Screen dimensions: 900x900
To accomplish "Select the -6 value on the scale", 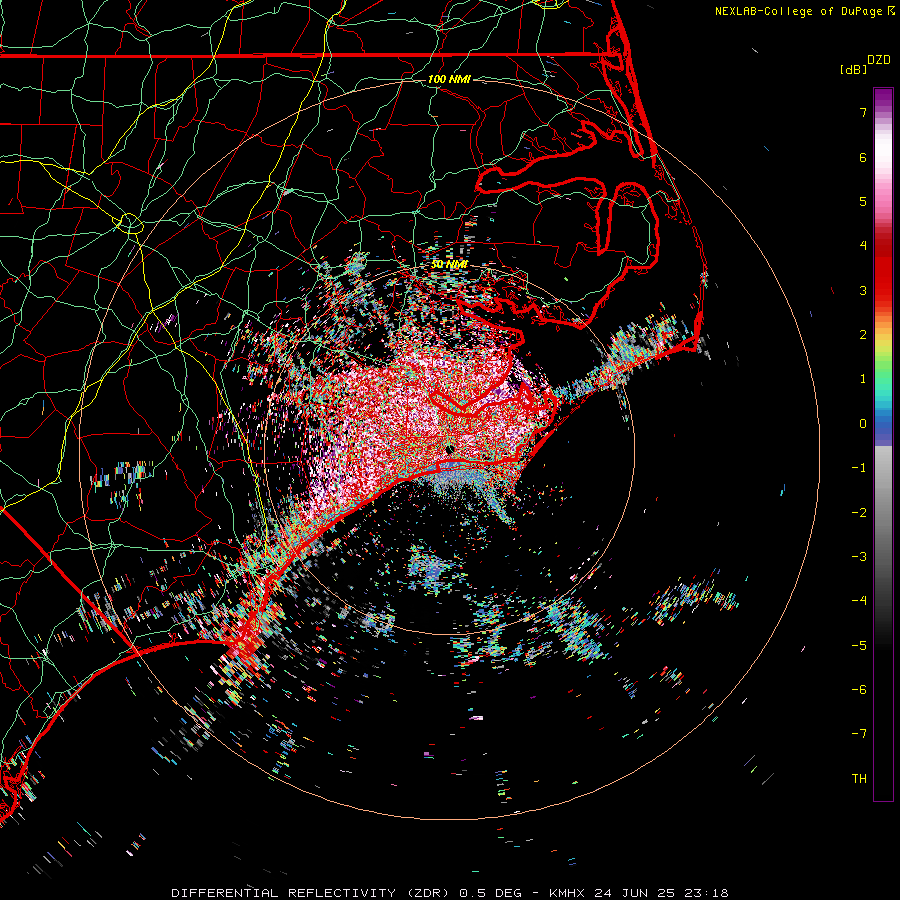I will [859, 690].
